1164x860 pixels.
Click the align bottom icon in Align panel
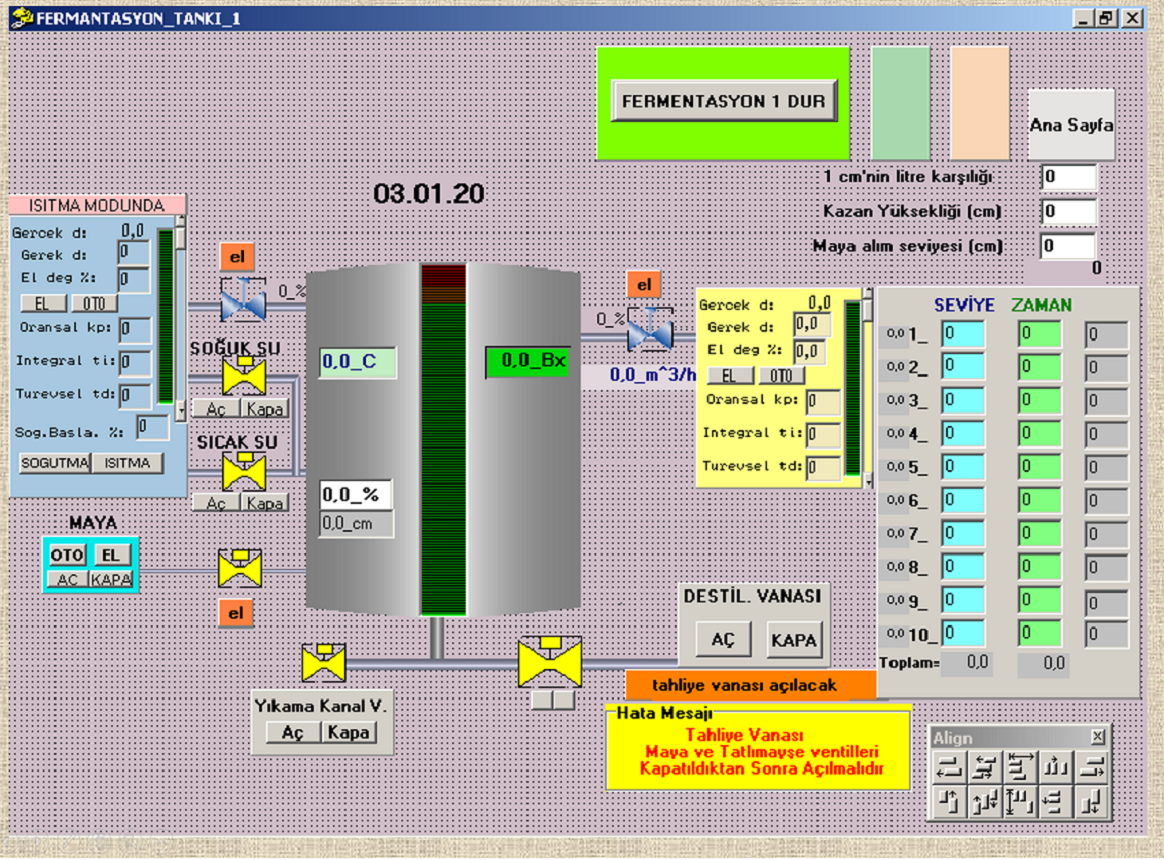tap(1094, 801)
